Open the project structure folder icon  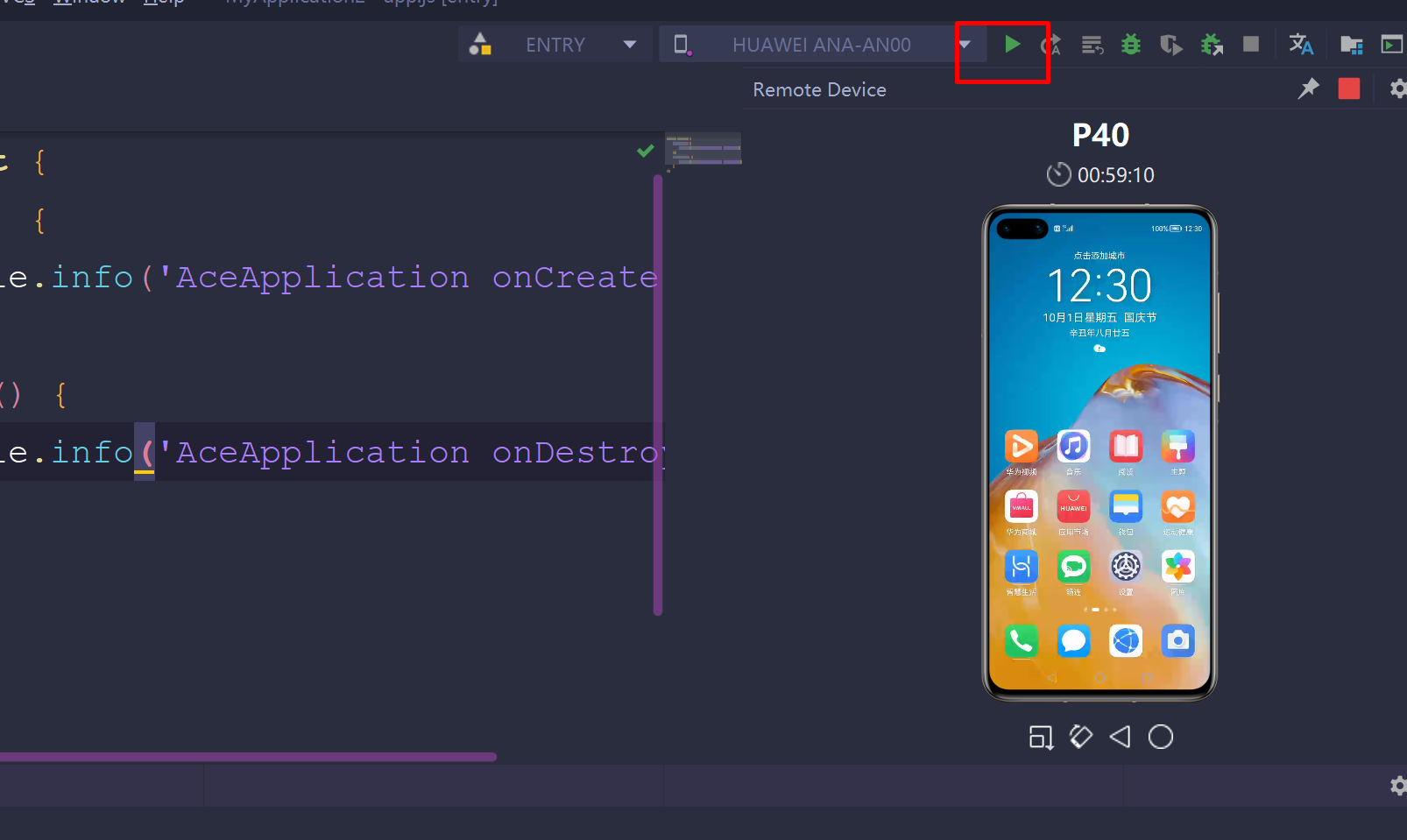(1352, 45)
